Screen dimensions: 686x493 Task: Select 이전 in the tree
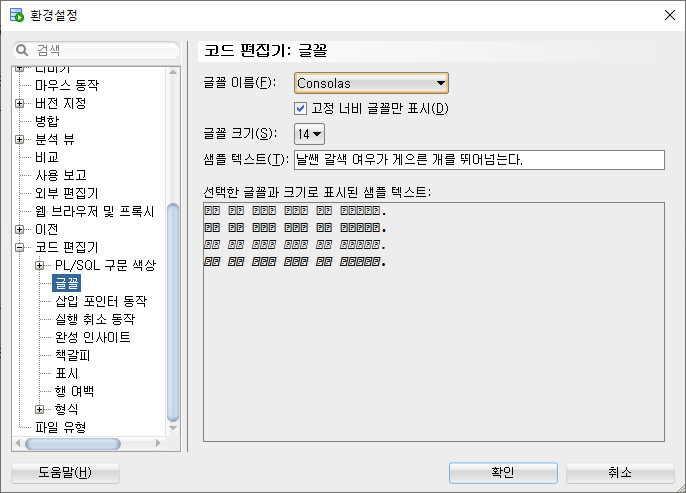(46, 229)
